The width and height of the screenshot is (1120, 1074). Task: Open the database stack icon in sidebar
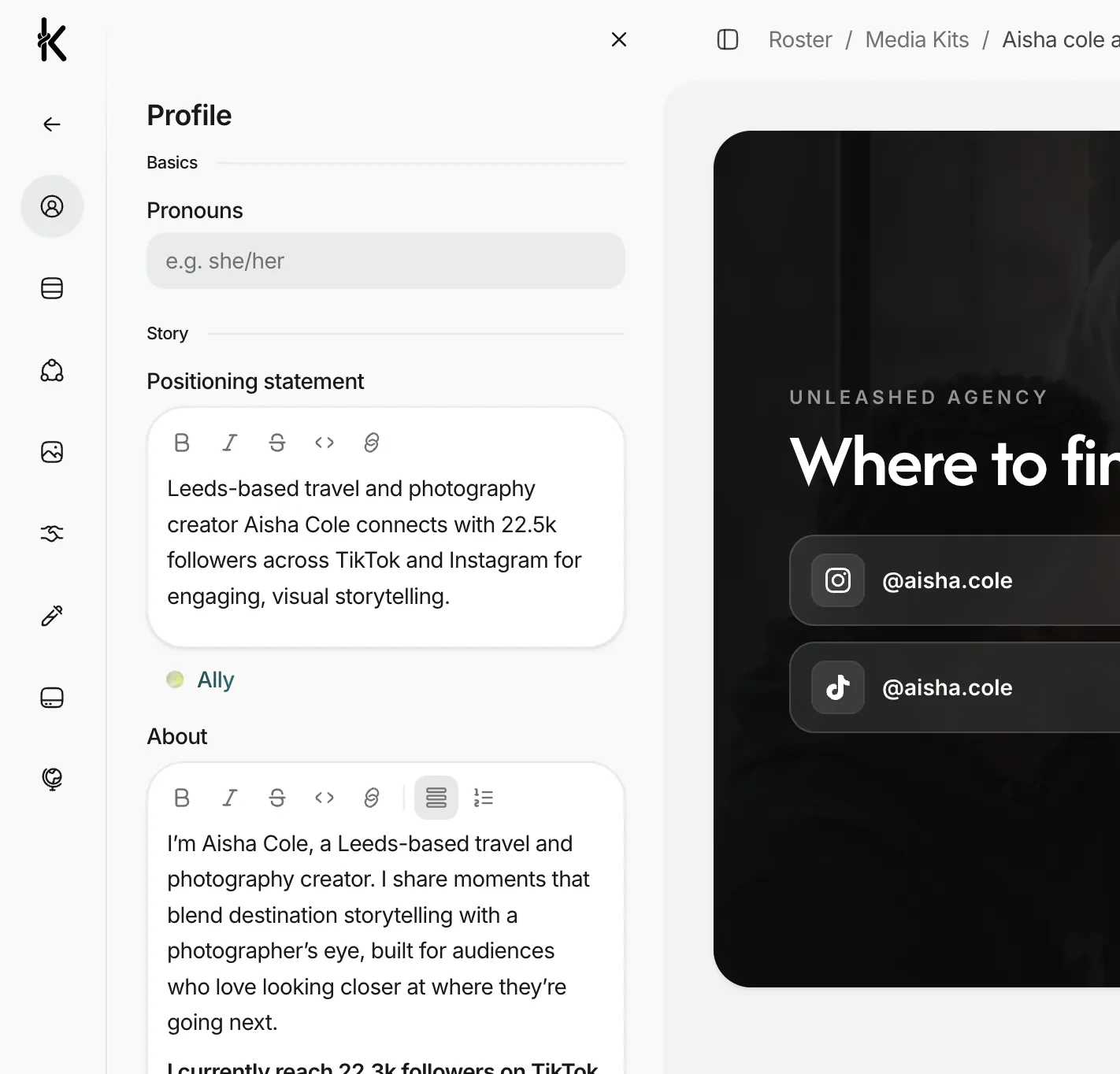point(52,288)
